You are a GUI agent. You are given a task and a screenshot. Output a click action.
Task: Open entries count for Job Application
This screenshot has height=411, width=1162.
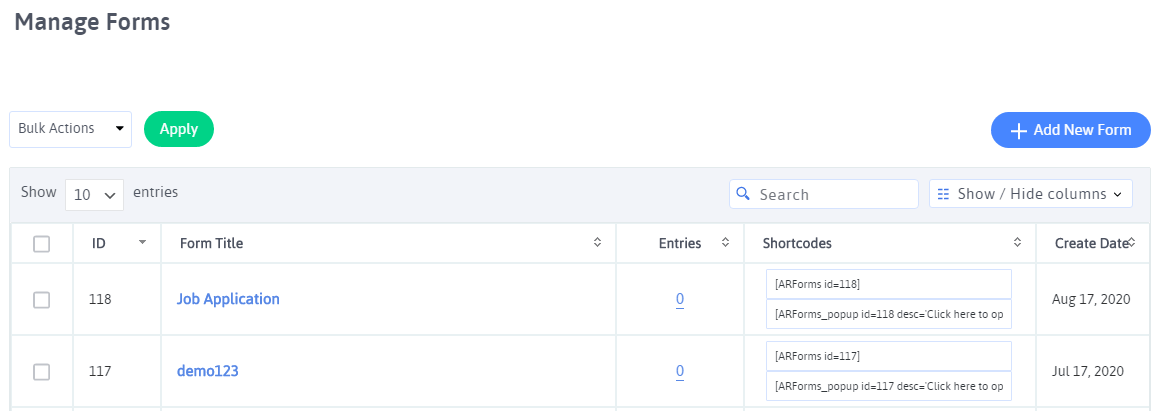click(x=680, y=300)
